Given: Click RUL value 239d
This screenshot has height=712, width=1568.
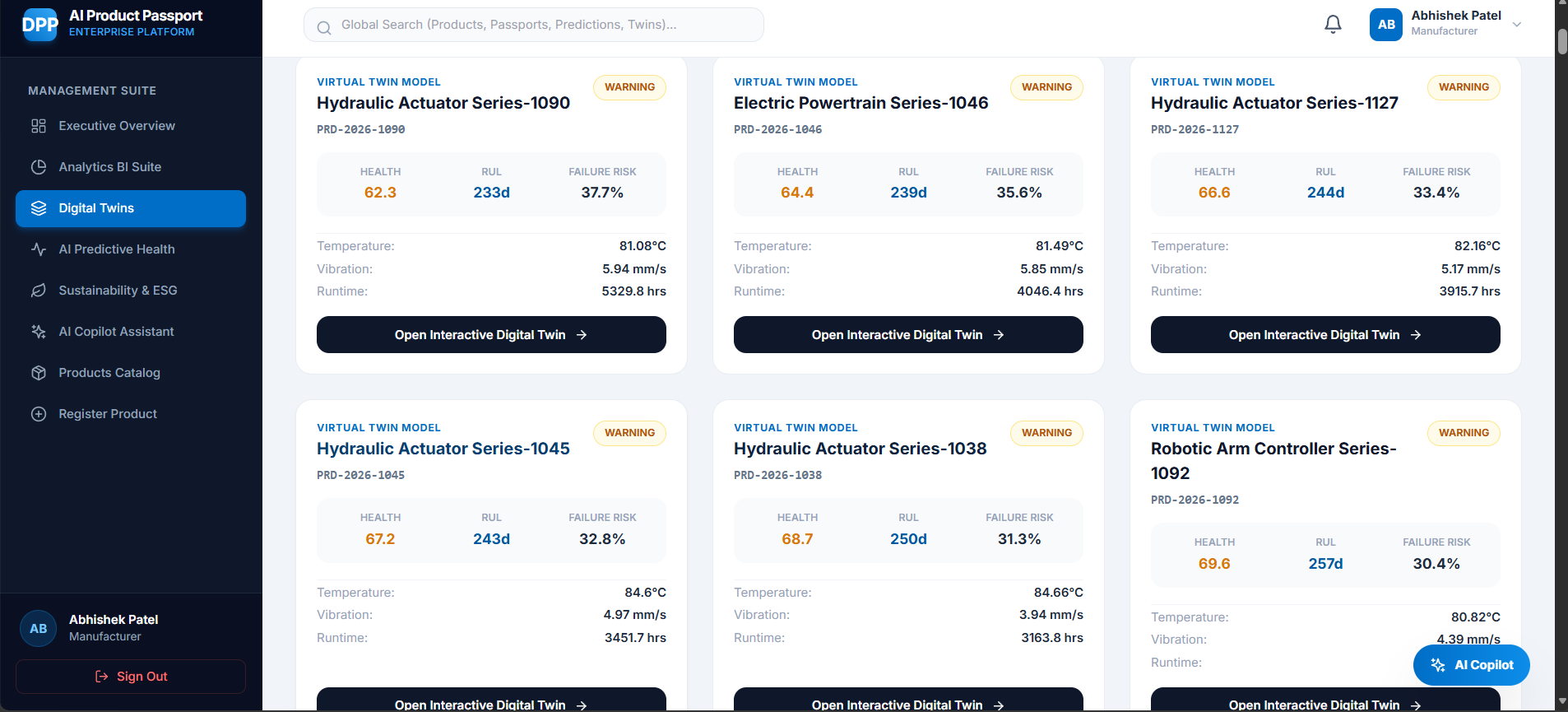Looking at the screenshot, I should (x=908, y=193).
